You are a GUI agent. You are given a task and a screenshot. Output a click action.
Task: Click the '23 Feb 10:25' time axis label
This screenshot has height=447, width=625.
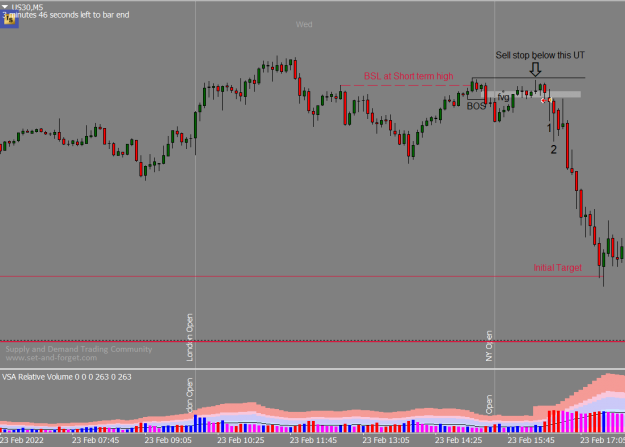240,440
